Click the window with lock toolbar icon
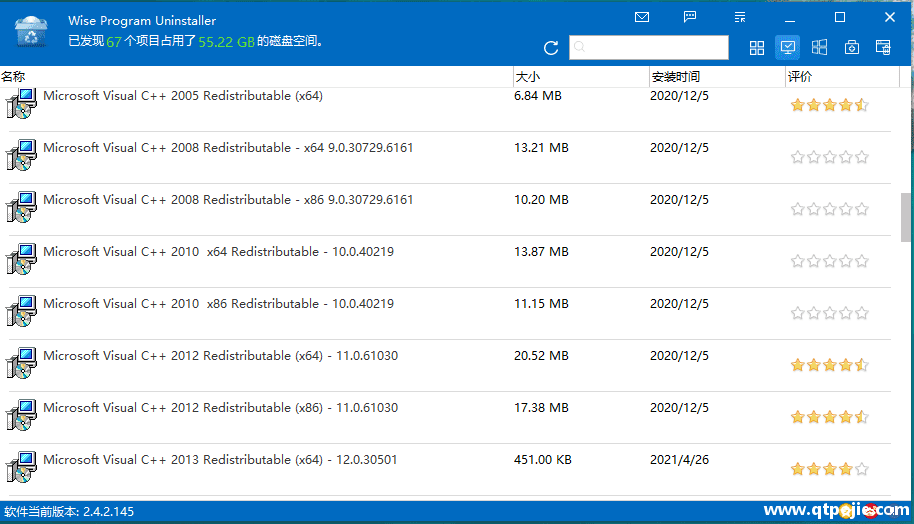The width and height of the screenshot is (914, 524). [883, 47]
